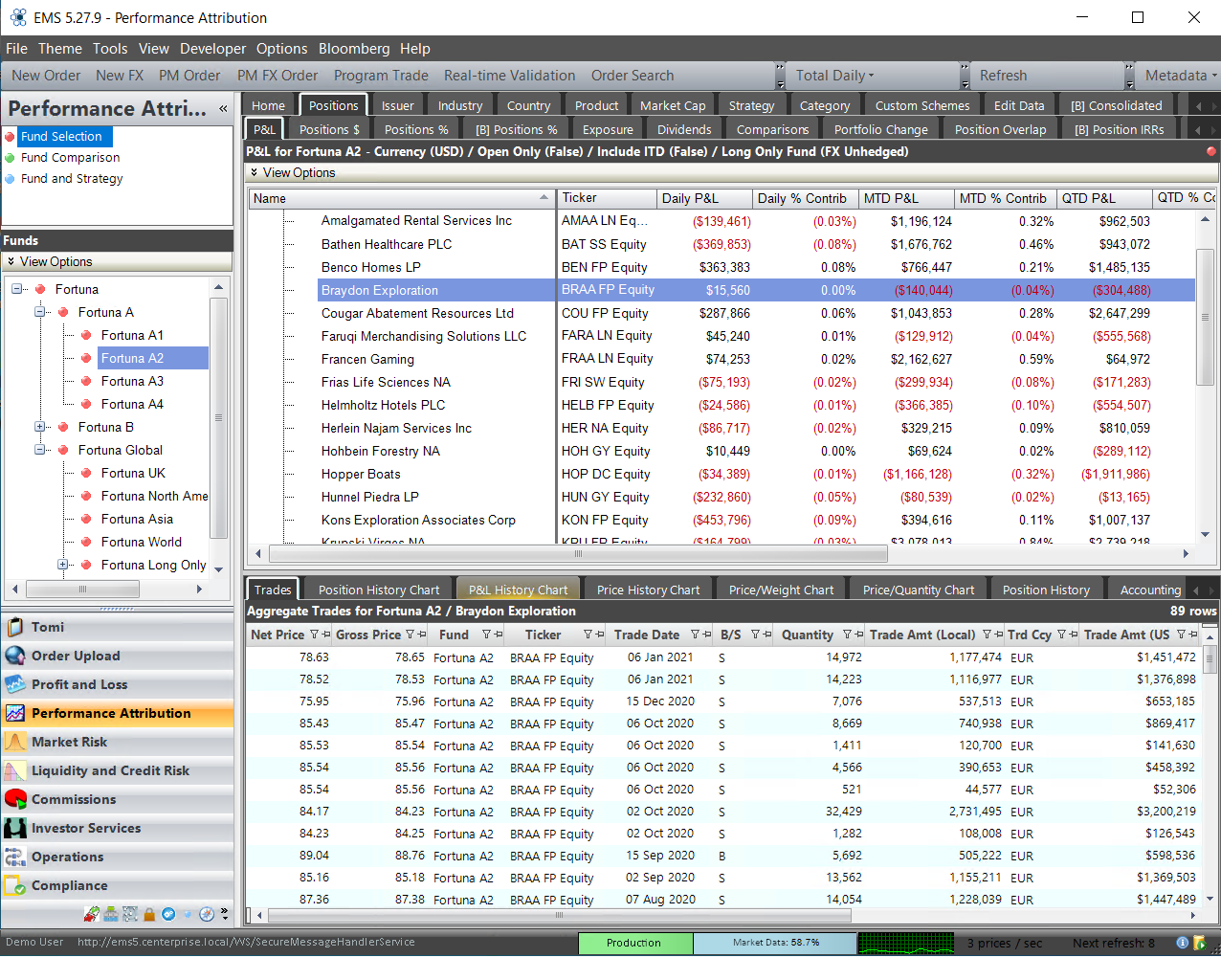
Task: Click the Refresh button
Action: (x=1003, y=76)
